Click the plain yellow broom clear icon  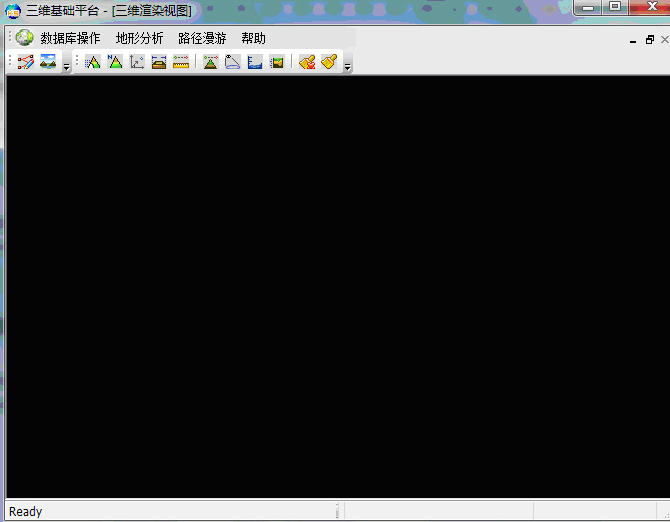tap(329, 62)
